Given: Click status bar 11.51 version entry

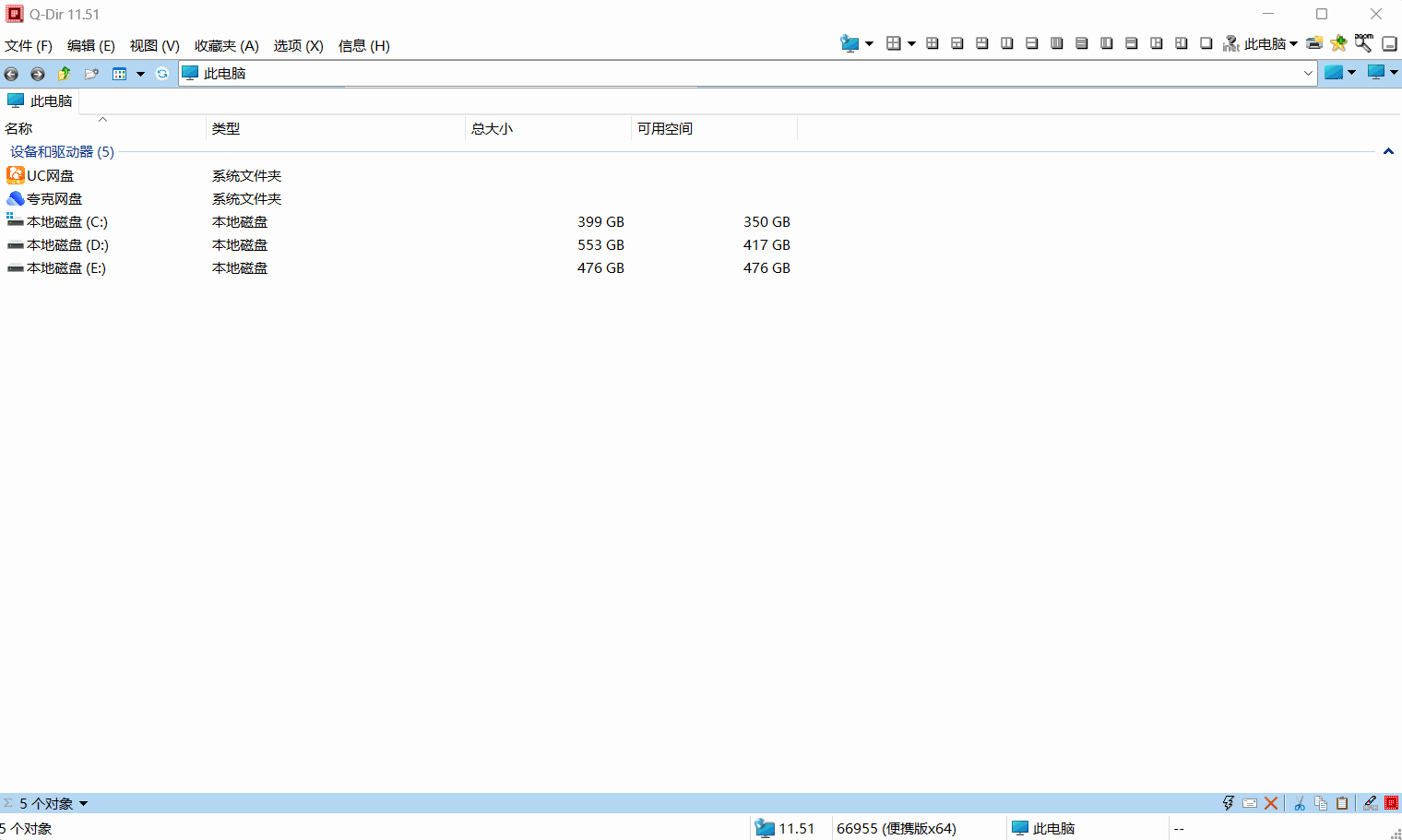Looking at the screenshot, I should pyautogui.click(x=786, y=828).
